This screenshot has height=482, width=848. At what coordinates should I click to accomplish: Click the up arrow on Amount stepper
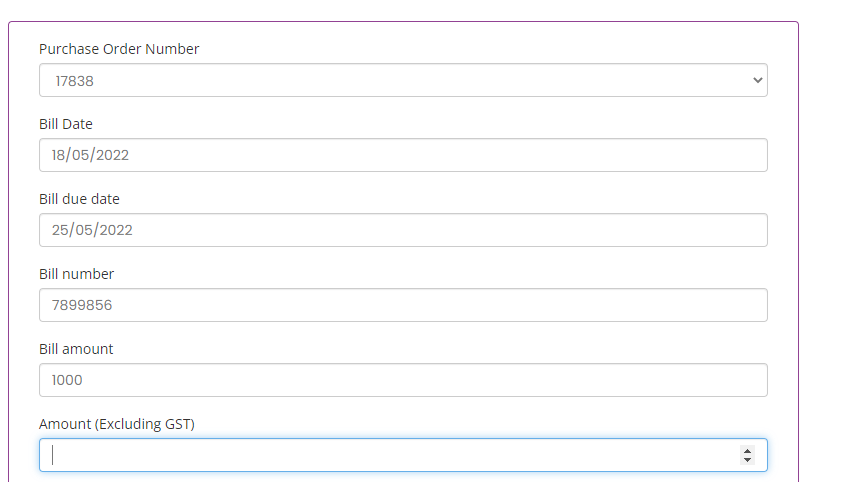747,451
